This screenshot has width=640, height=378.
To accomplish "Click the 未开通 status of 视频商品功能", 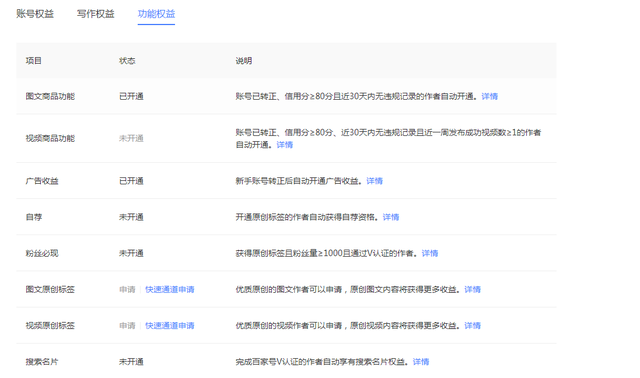I will (131, 138).
